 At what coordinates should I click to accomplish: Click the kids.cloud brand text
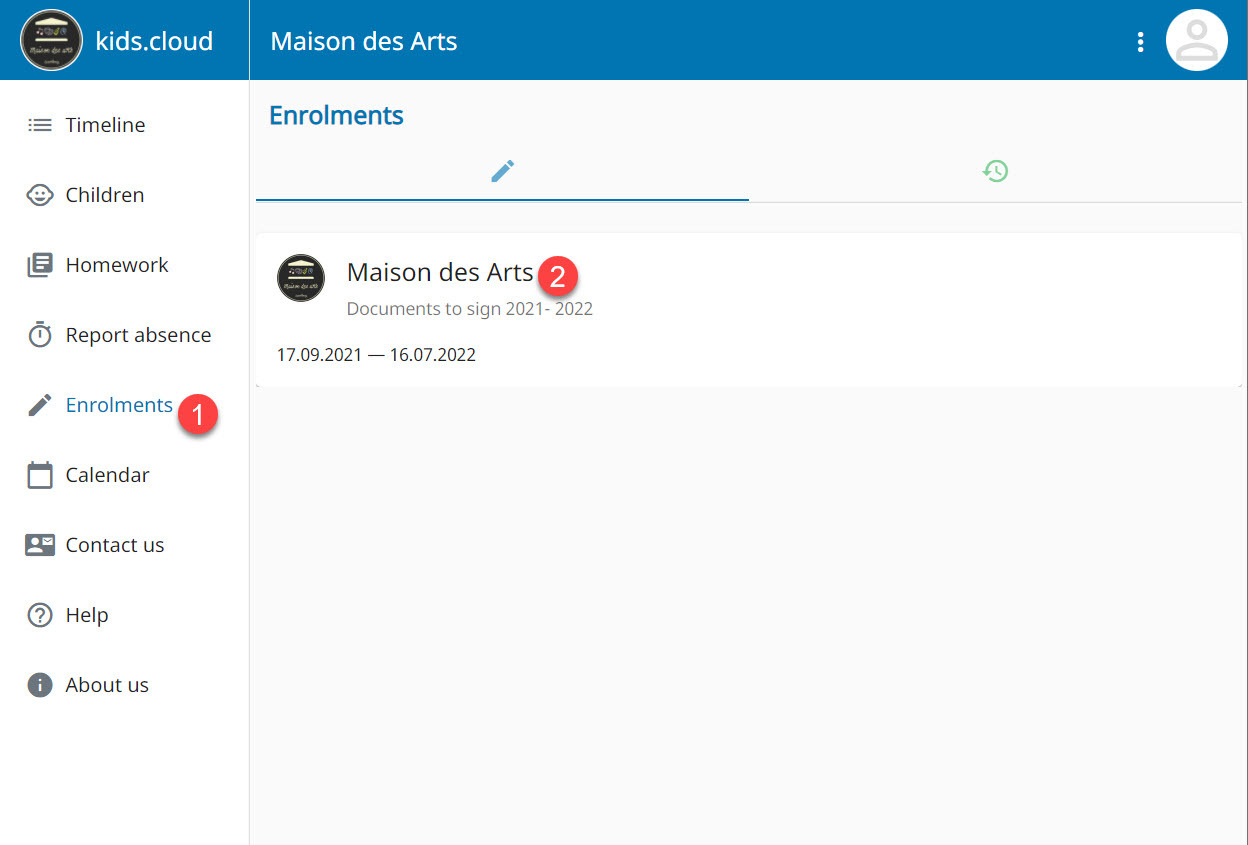tap(154, 41)
